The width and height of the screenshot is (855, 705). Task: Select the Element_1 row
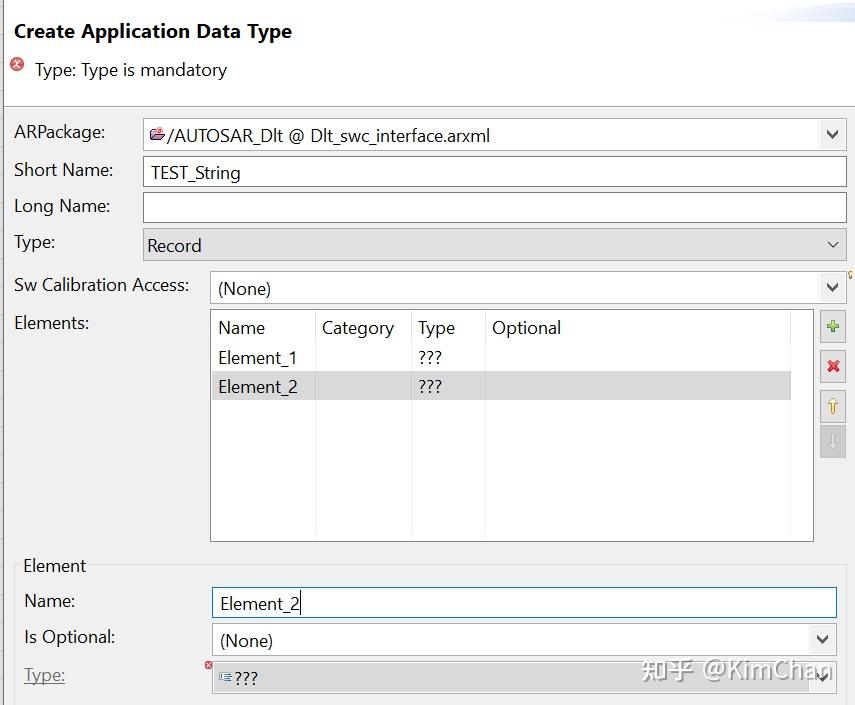click(x=258, y=357)
